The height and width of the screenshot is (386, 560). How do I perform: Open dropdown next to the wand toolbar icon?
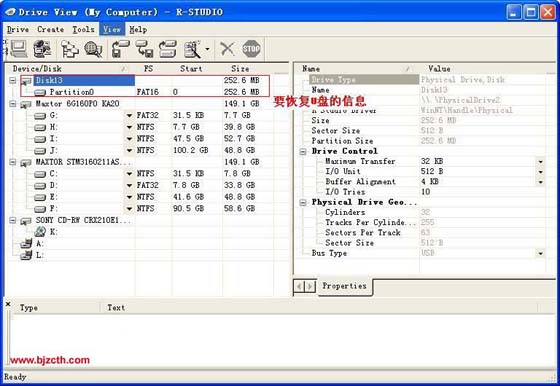[x=208, y=49]
